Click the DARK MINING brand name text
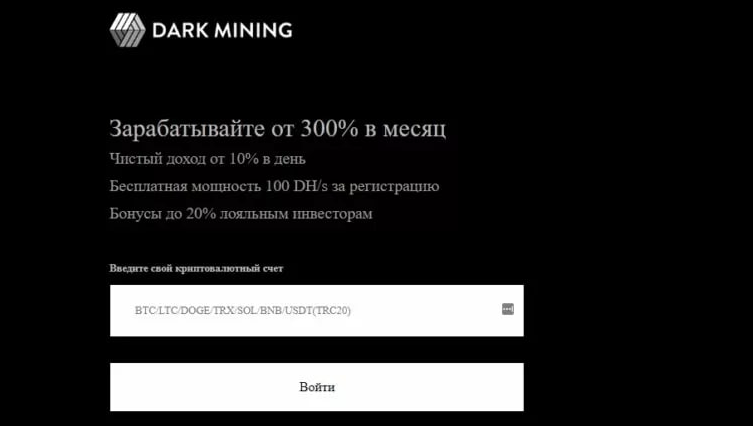 (x=221, y=30)
